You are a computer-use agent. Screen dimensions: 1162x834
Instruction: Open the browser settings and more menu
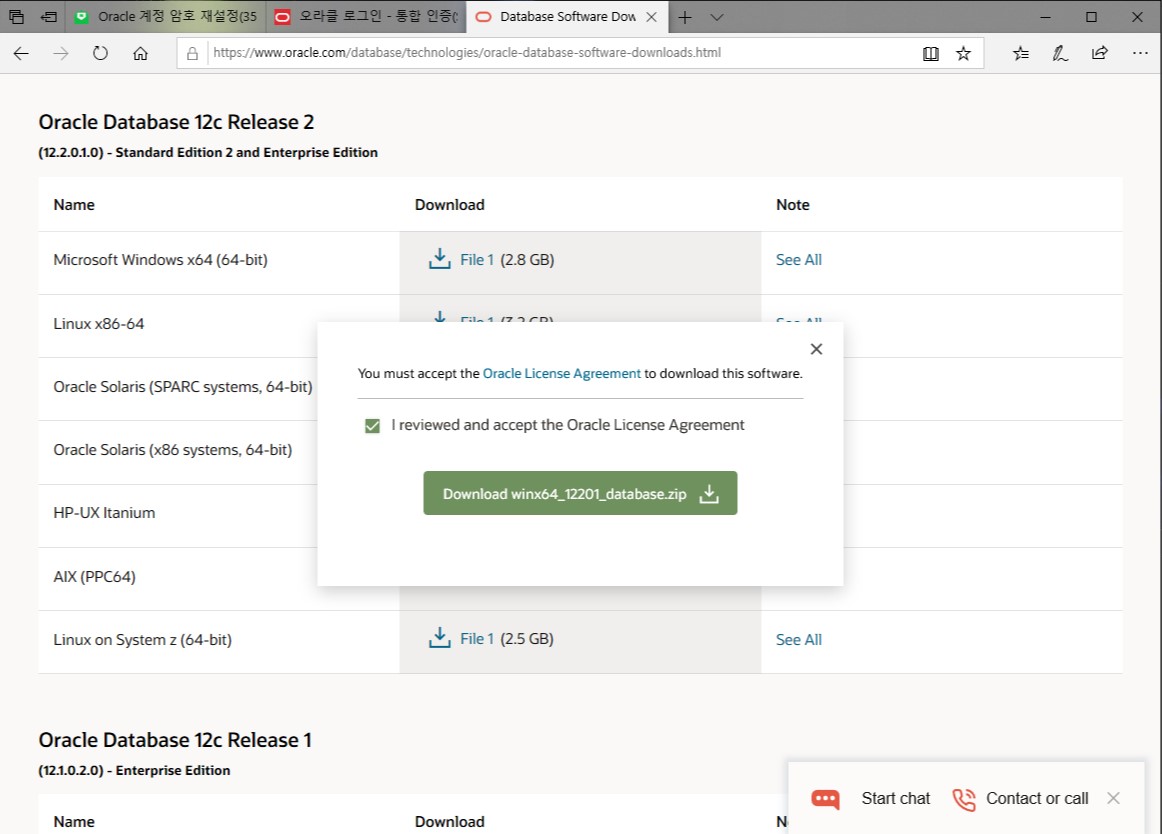point(1140,53)
